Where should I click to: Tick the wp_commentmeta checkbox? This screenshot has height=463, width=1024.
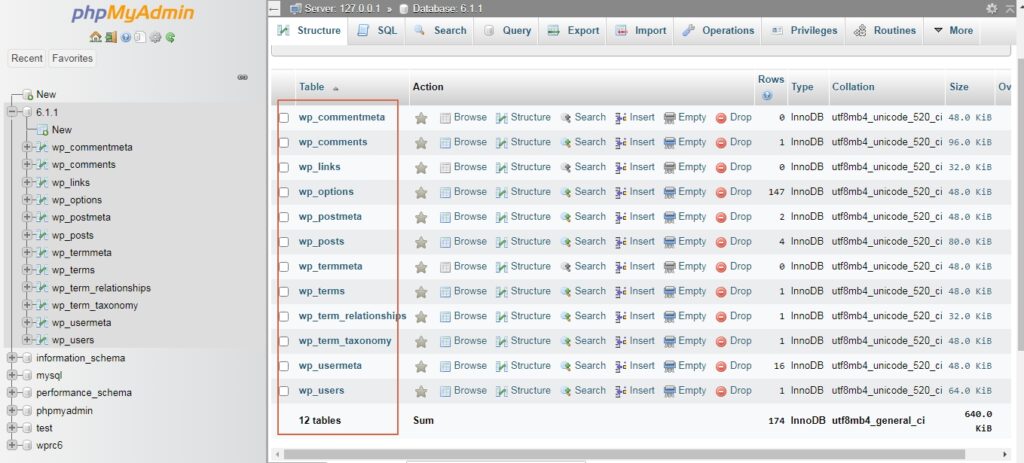[x=284, y=118]
